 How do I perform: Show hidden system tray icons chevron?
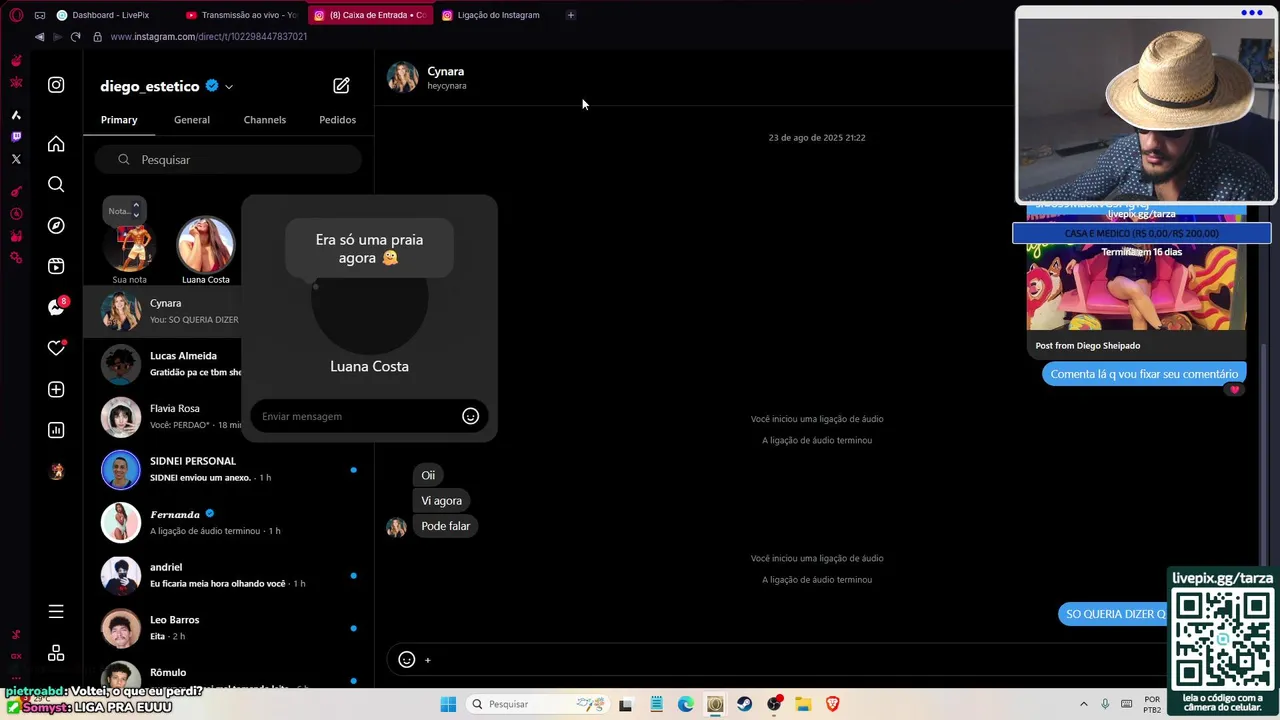(1083, 704)
